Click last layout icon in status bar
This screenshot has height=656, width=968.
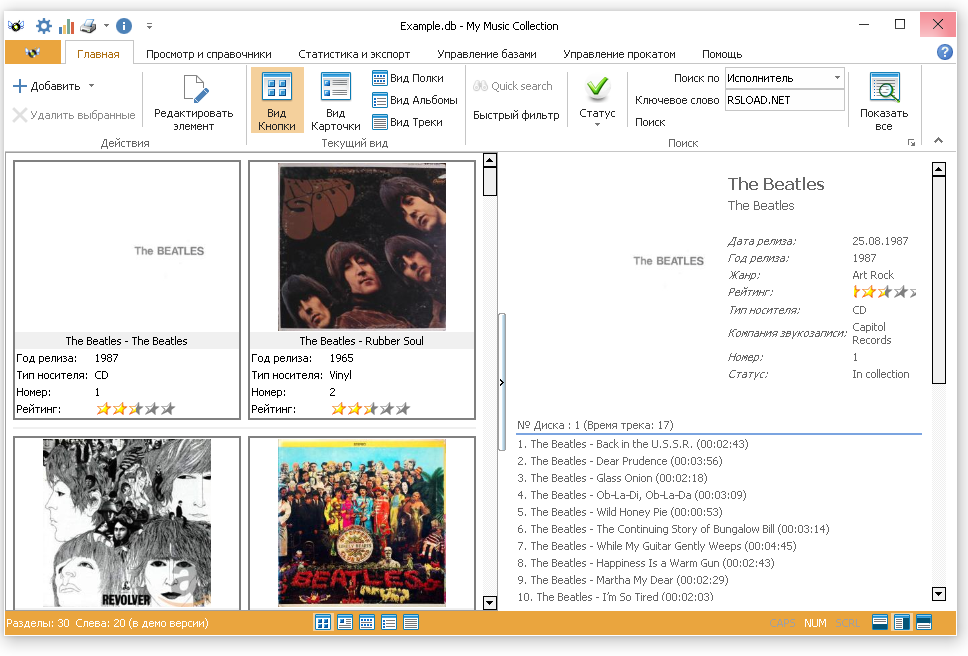click(x=924, y=622)
